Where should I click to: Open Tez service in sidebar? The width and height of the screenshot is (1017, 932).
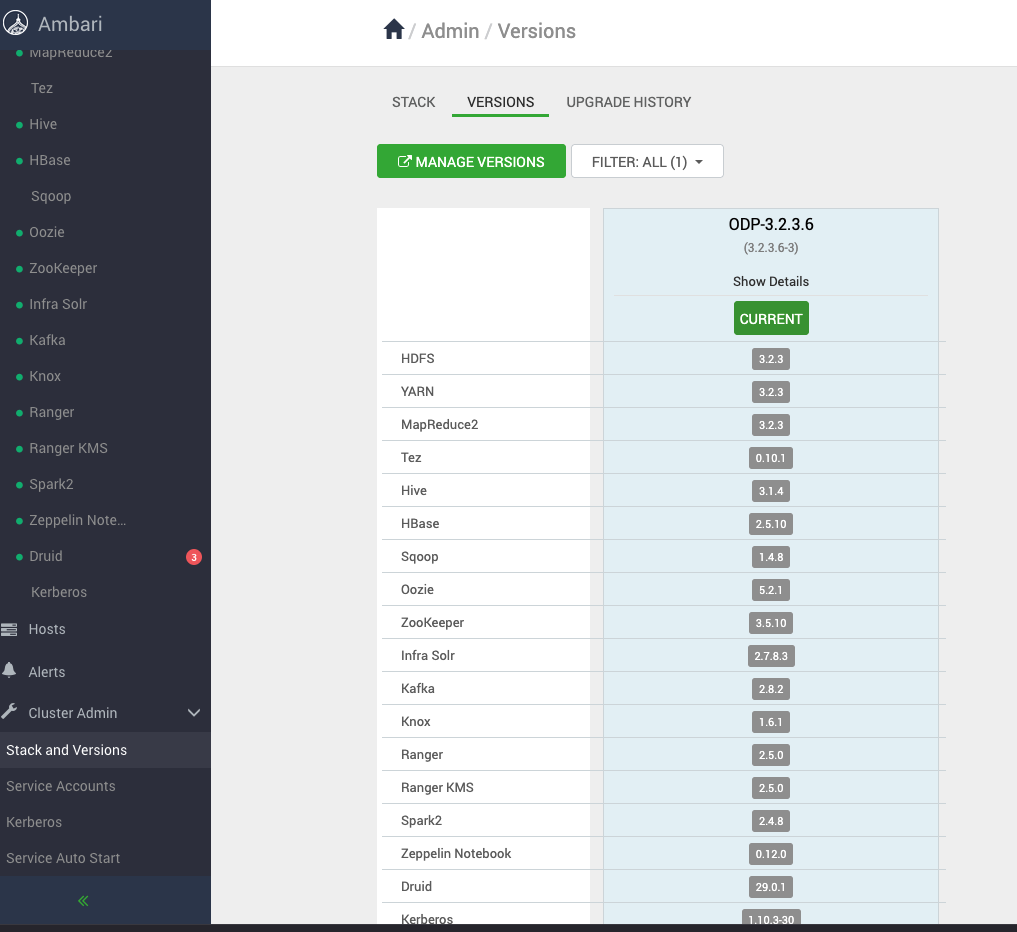pyautogui.click(x=42, y=88)
